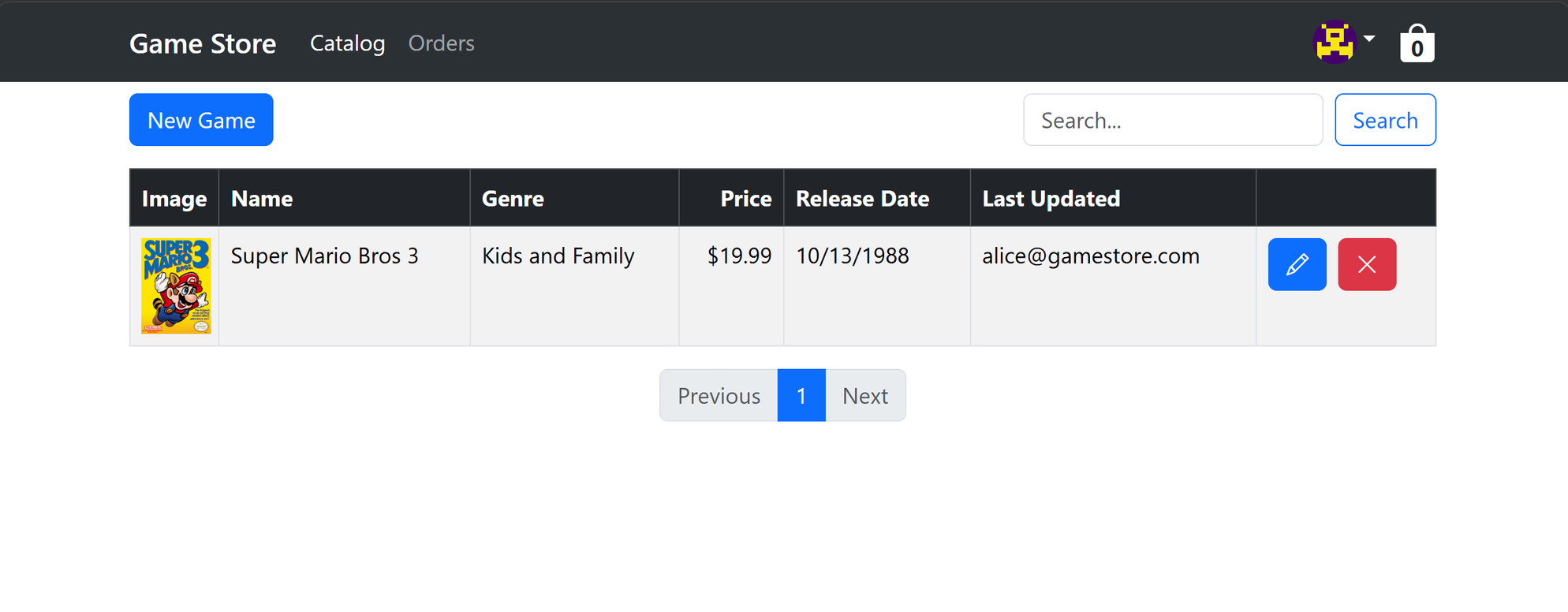The height and width of the screenshot is (612, 1568).
Task: Select page 1 in pagination
Action: coord(801,395)
